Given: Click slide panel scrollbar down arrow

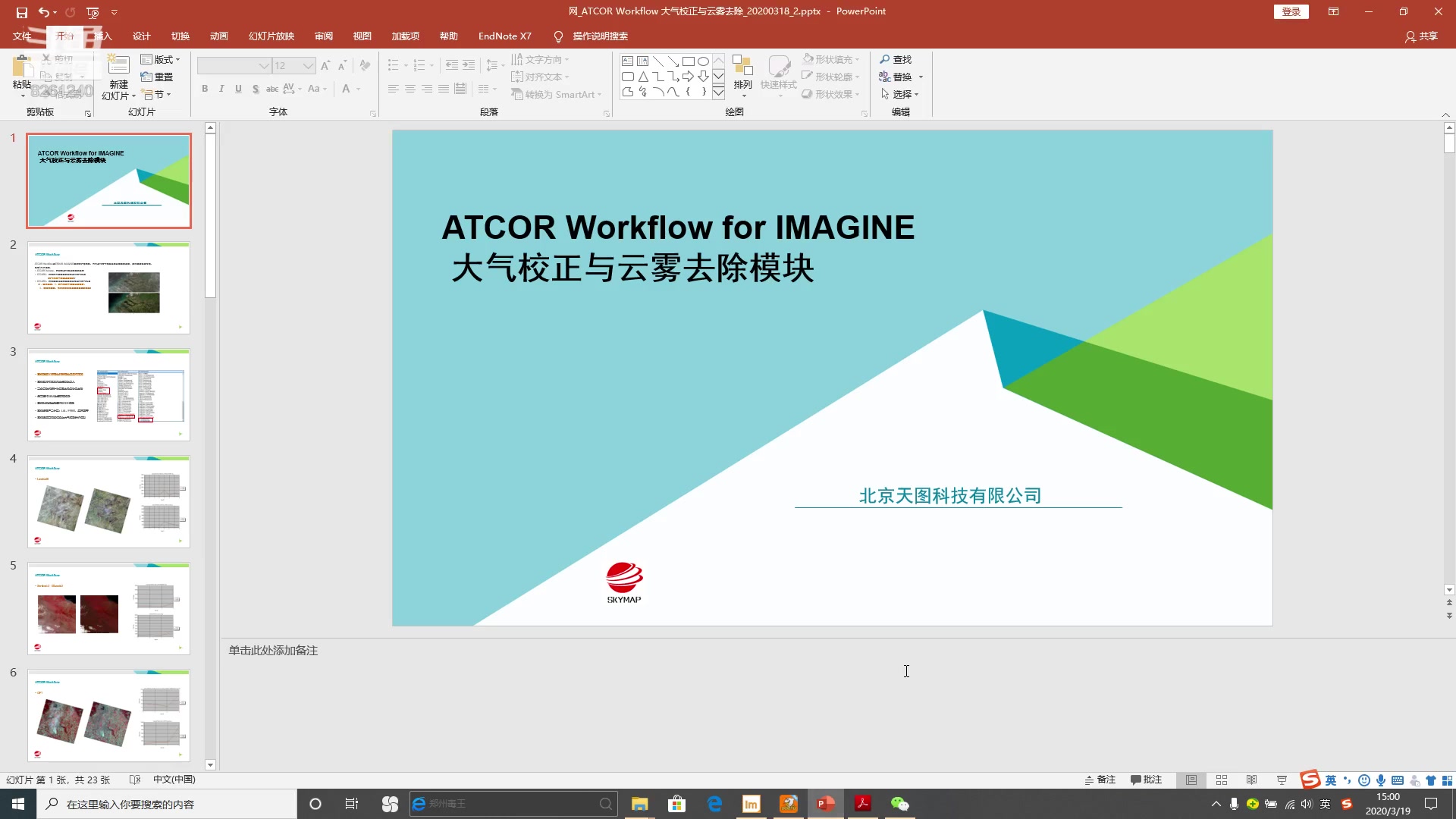Looking at the screenshot, I should tap(210, 765).
